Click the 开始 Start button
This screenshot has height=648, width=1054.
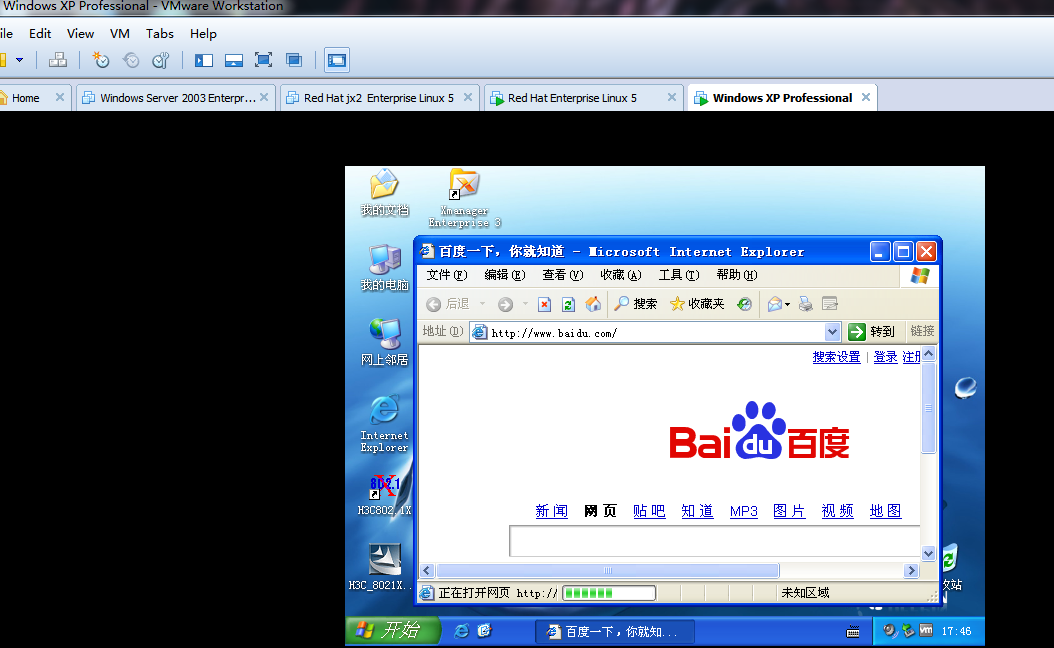(x=393, y=631)
